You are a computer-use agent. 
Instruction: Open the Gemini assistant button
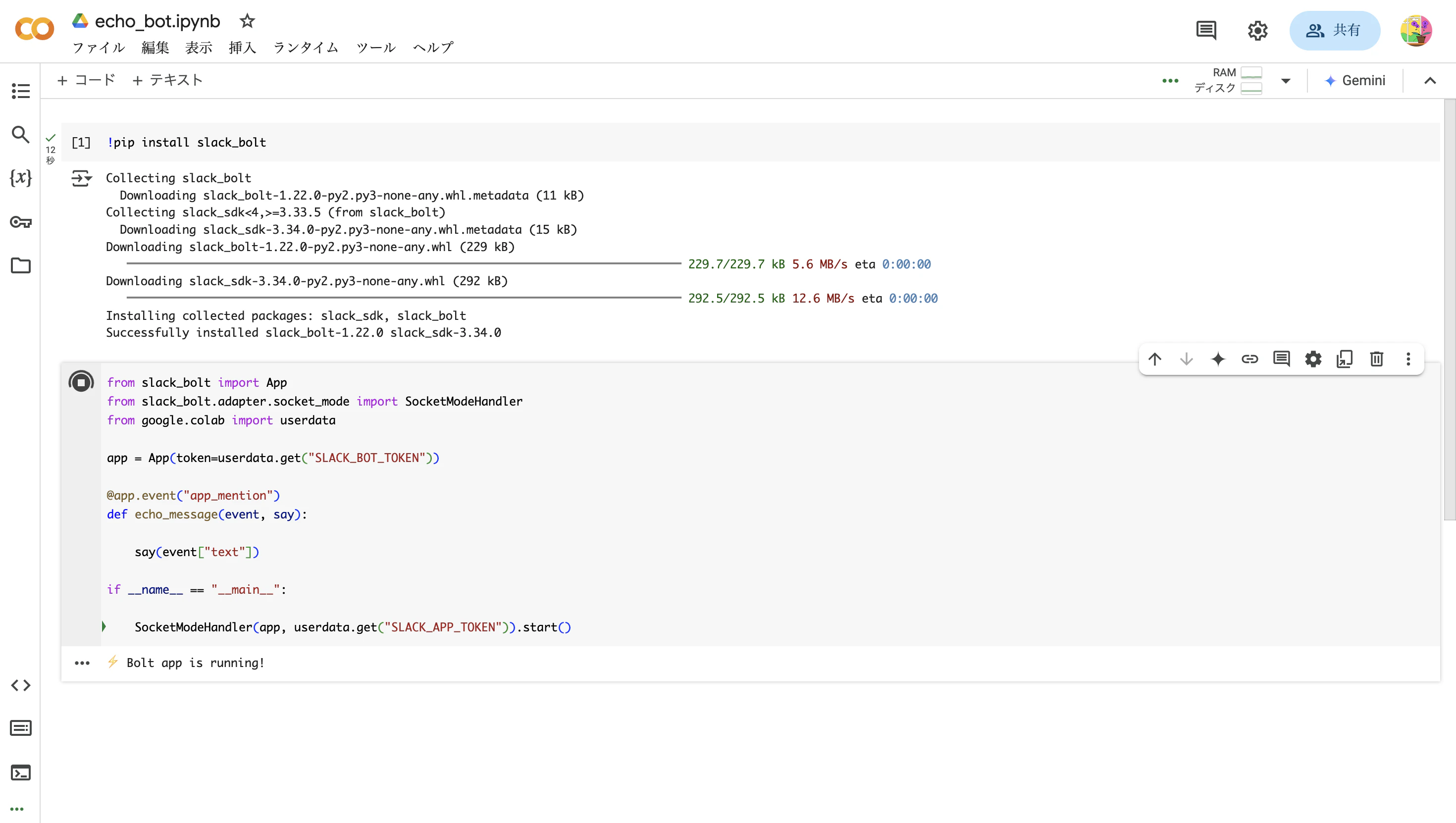pyautogui.click(x=1355, y=80)
